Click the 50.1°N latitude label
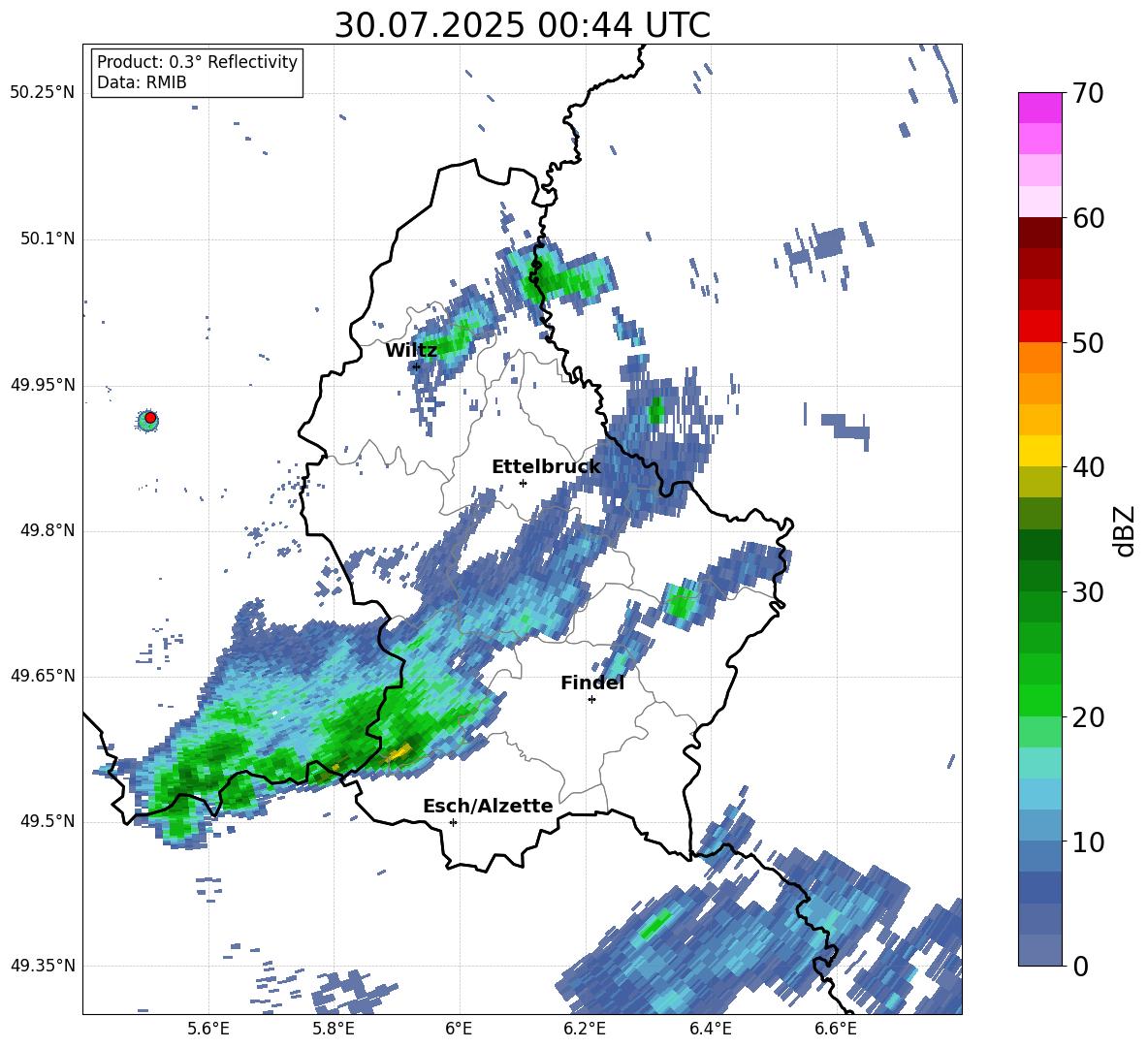1148x1048 pixels. coord(48,239)
